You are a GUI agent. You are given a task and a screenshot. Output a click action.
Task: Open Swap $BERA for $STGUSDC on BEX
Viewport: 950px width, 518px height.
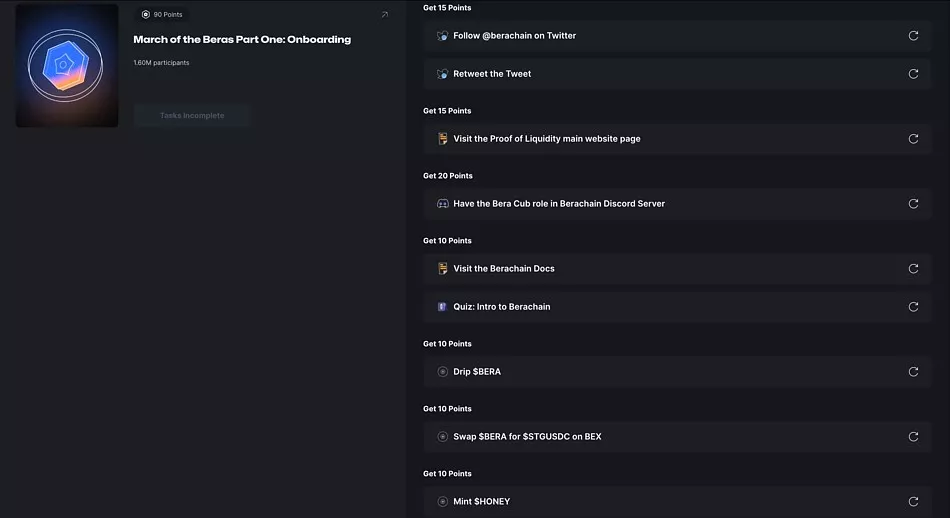527,437
